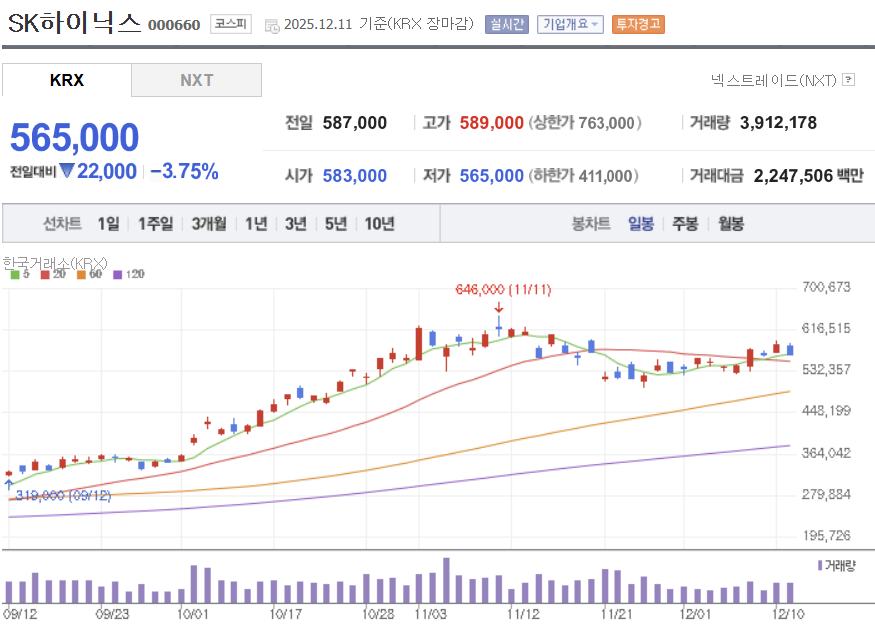Click the 넥스트레이드(NXT) text link
Viewport: 875px width, 631px height.
point(773,80)
